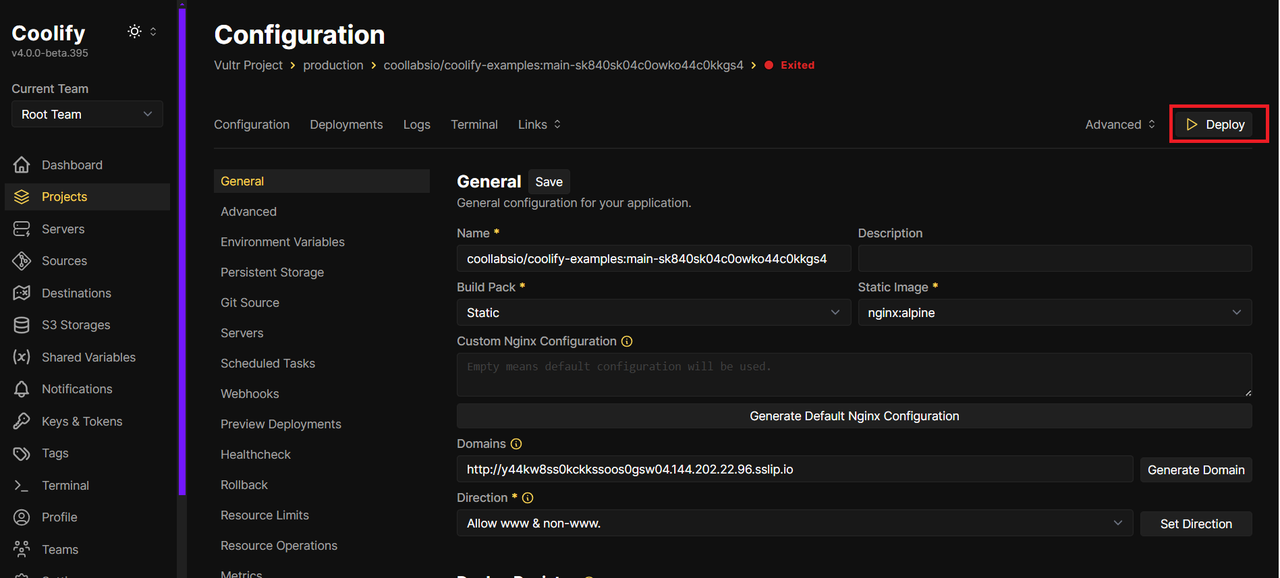
Task: Click the Destinations icon in sidebar
Action: [x=21, y=293]
